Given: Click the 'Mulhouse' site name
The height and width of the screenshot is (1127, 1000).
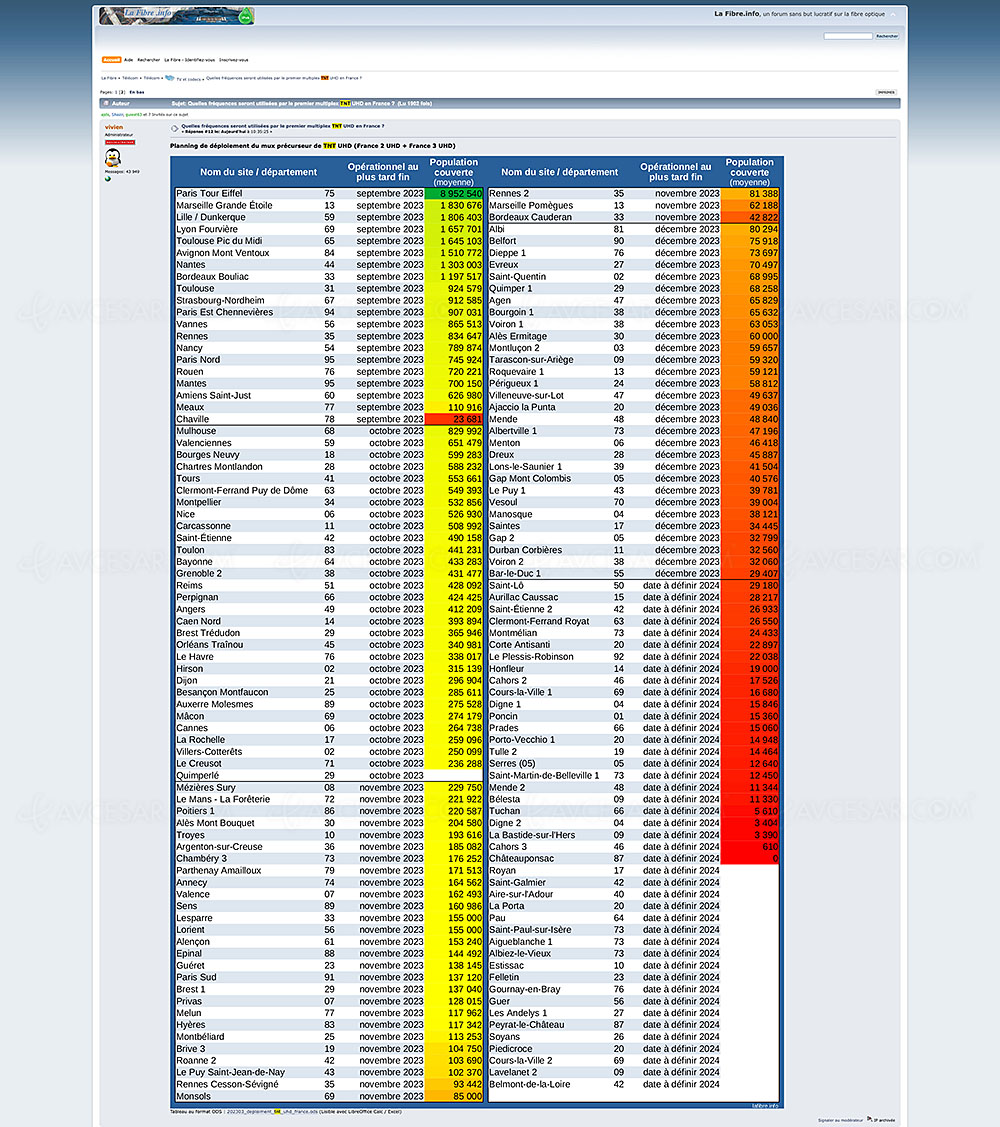Looking at the screenshot, I should coord(196,431).
